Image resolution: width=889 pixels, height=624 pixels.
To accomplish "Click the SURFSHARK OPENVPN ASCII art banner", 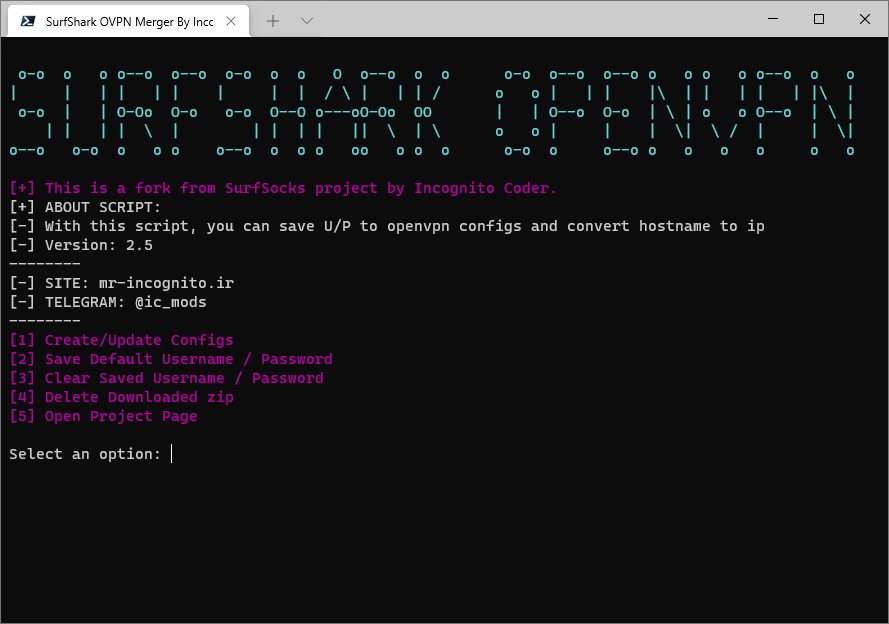I will coord(432,112).
